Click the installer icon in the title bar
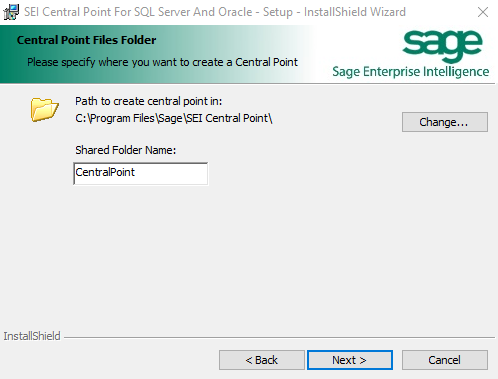Screen dimensions: 498x379 coord(11,12)
